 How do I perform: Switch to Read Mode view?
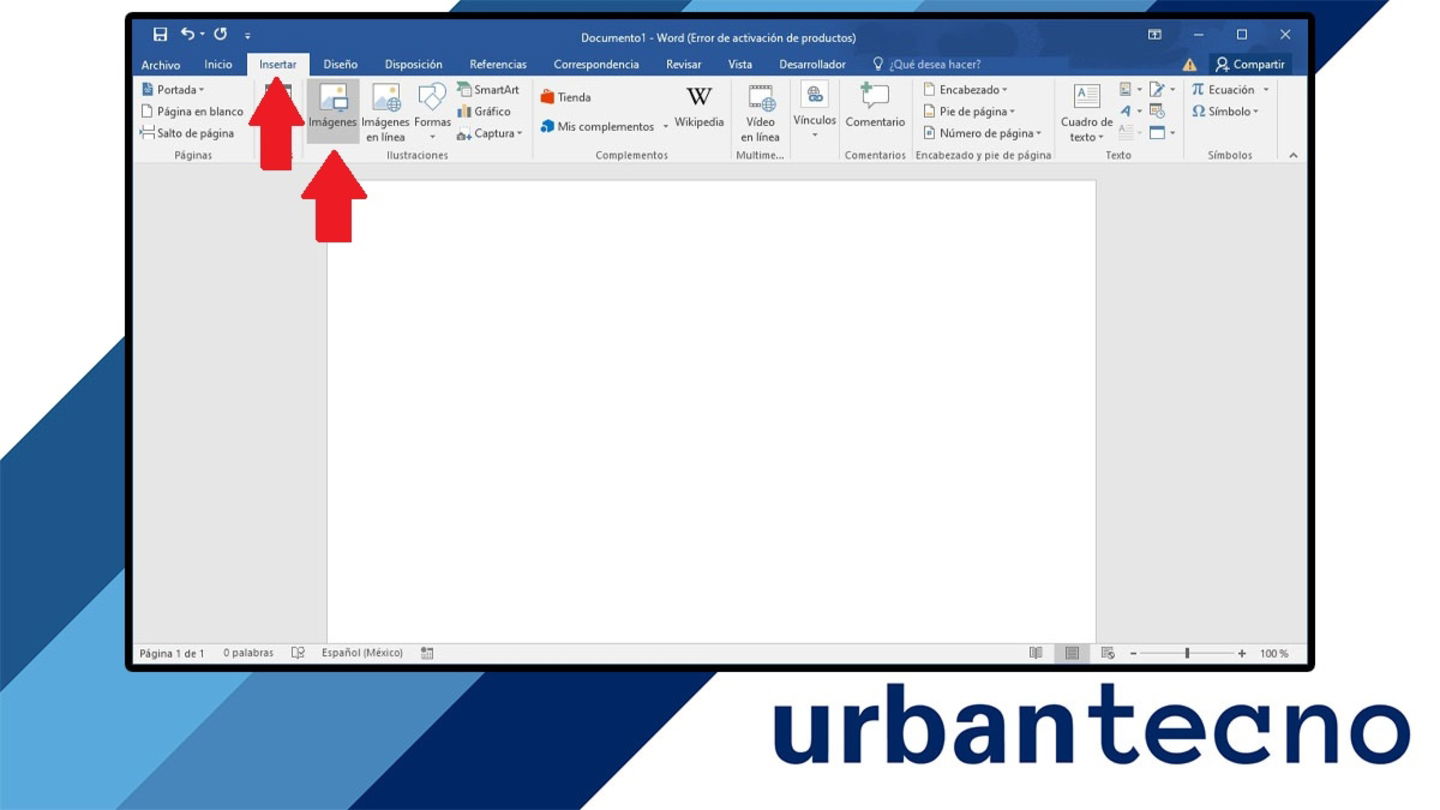pyautogui.click(x=1036, y=653)
